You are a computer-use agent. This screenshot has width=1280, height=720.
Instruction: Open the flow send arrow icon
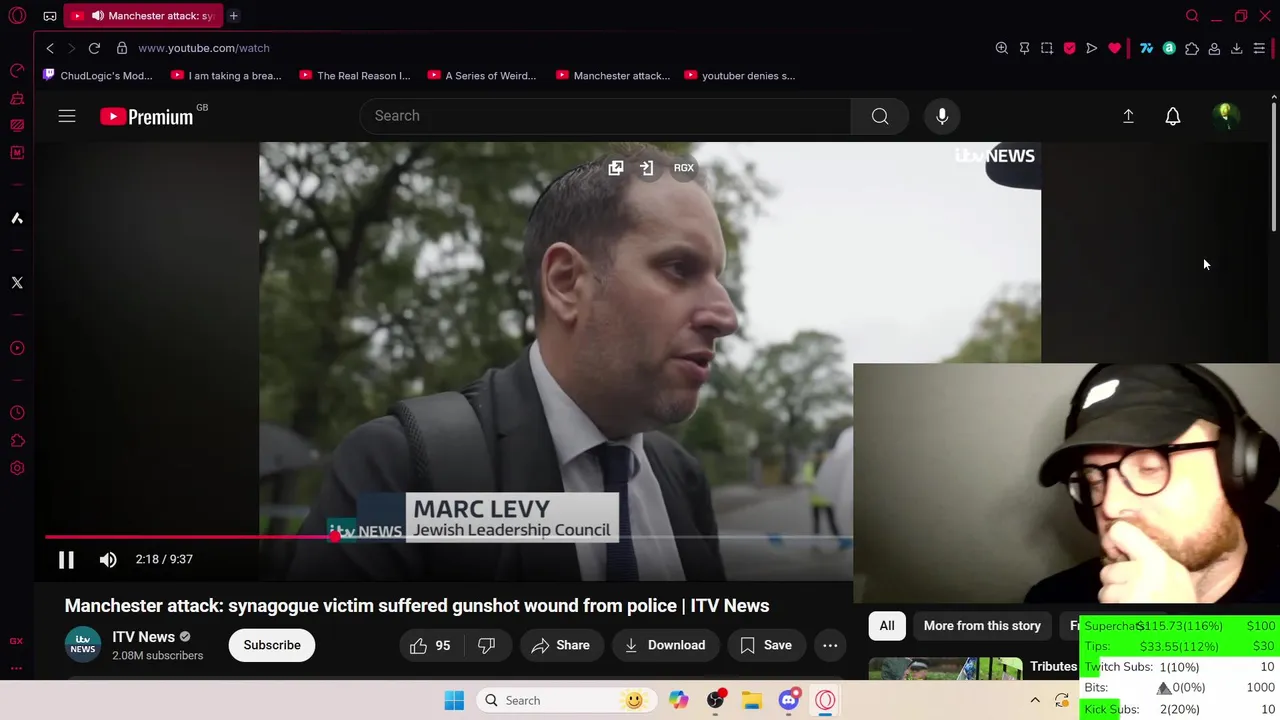(1092, 48)
